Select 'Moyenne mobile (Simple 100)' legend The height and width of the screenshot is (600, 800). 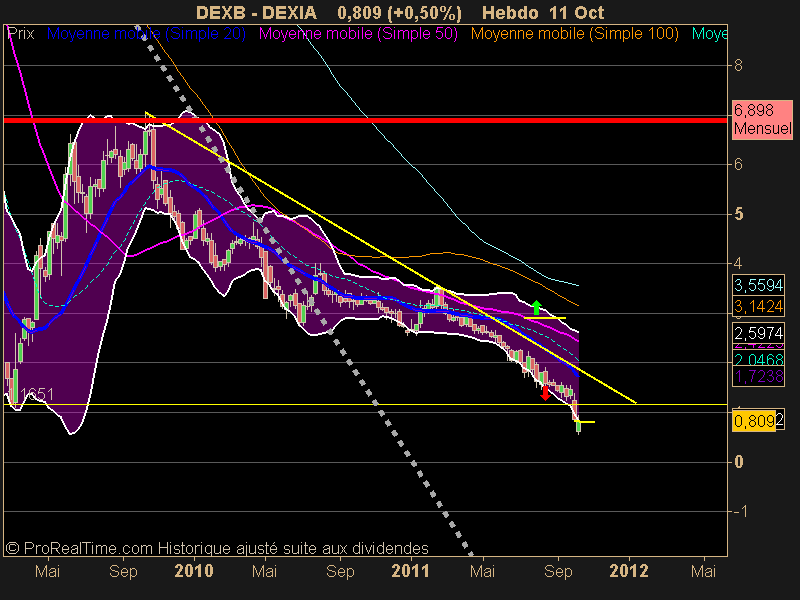coord(574,34)
